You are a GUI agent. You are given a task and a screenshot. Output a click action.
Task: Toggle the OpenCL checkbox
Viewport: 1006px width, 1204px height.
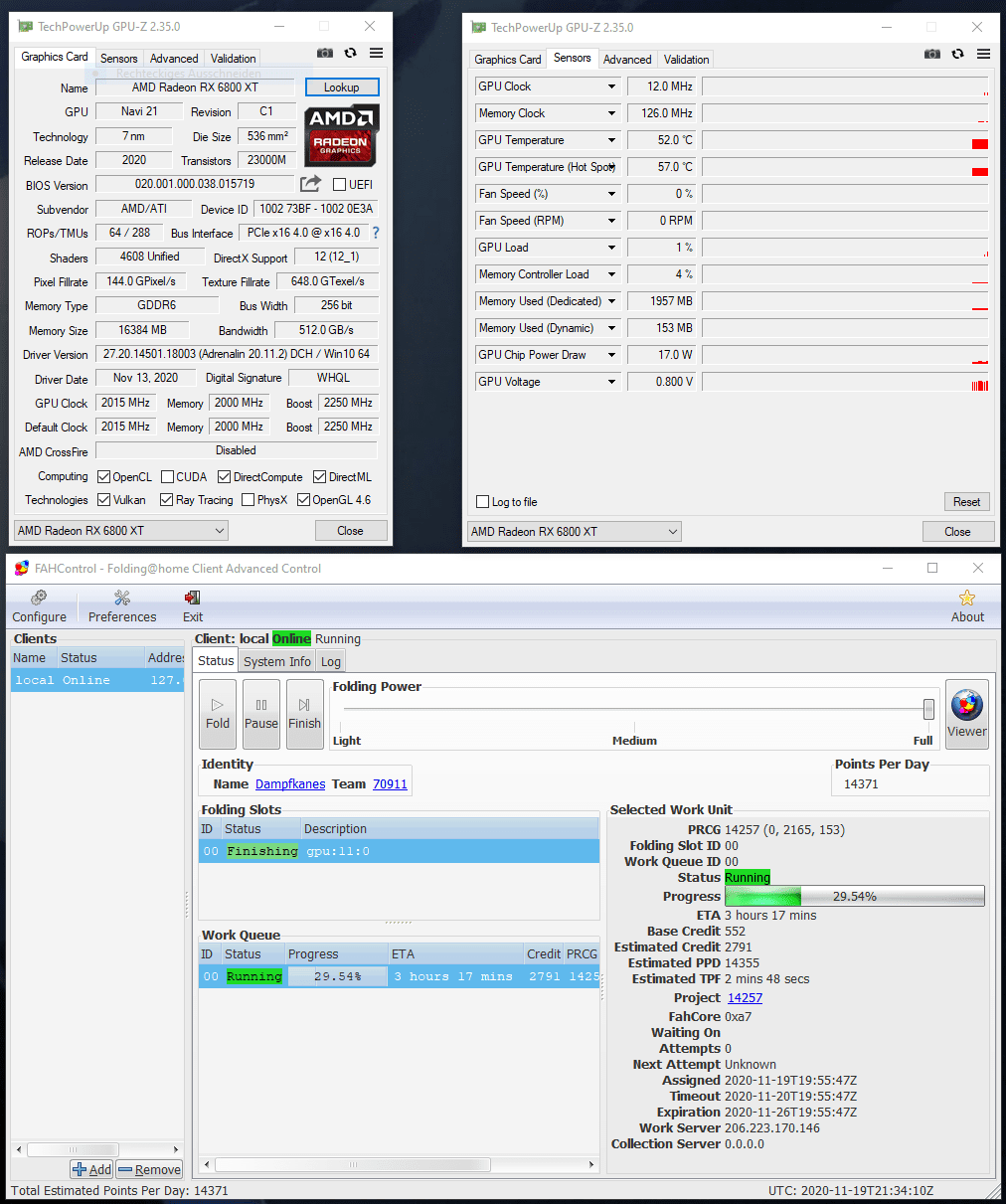pos(102,477)
